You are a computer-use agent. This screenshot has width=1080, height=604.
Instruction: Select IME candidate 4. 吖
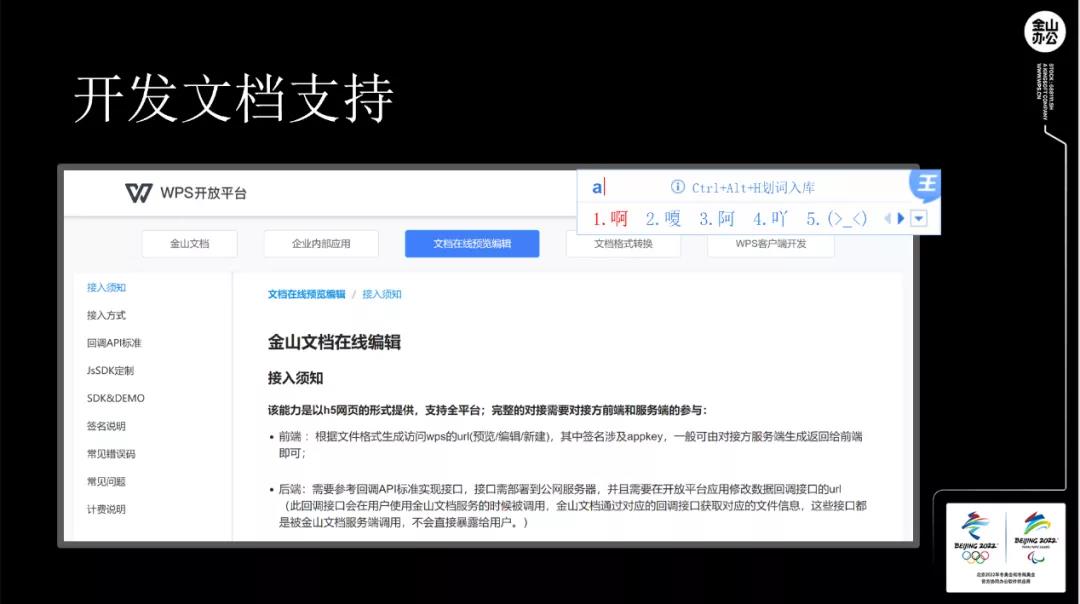[770, 219]
